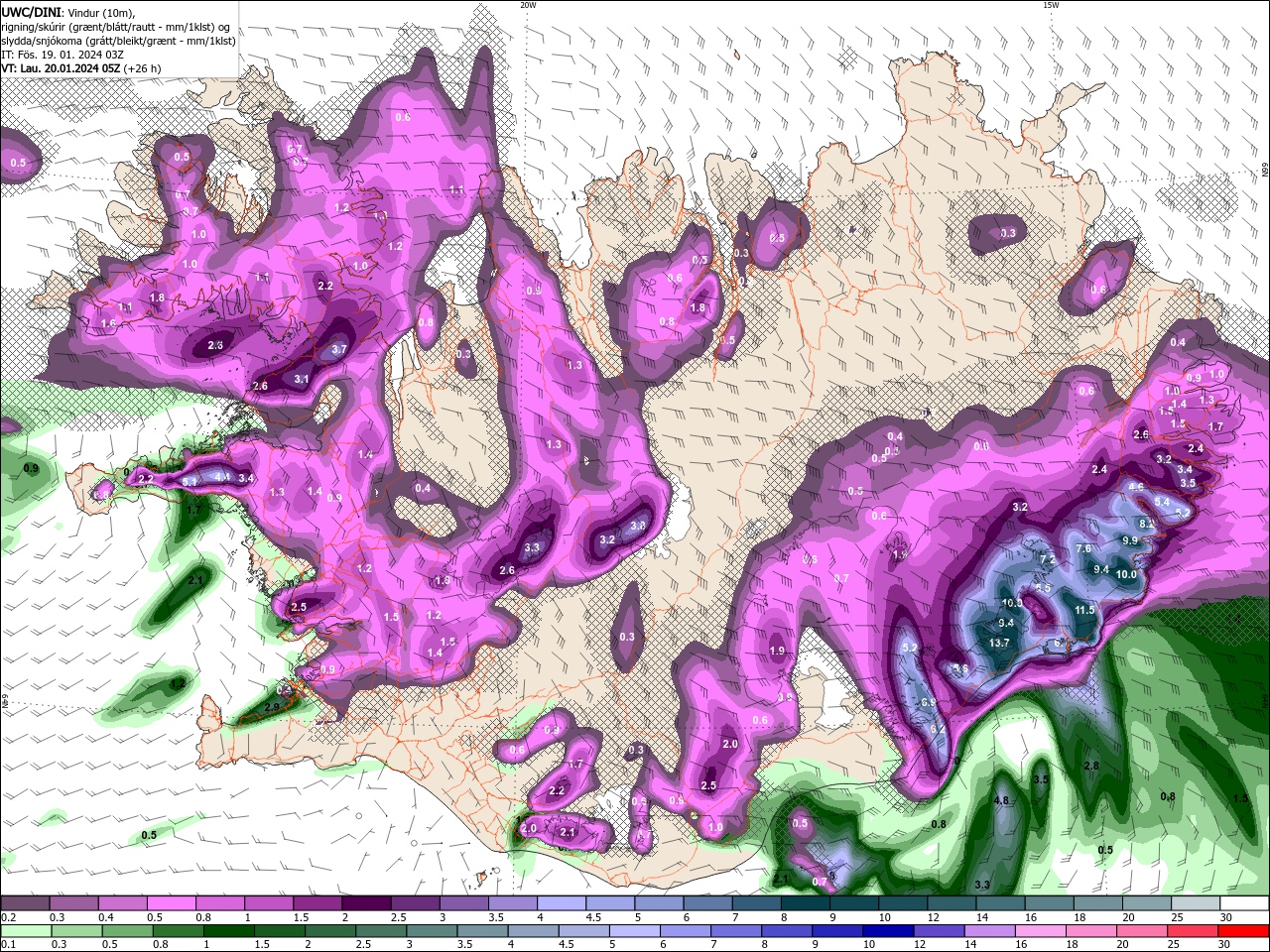1270x952 pixels.
Task: Click the 11.5 precipitation value
Action: coord(1084,611)
